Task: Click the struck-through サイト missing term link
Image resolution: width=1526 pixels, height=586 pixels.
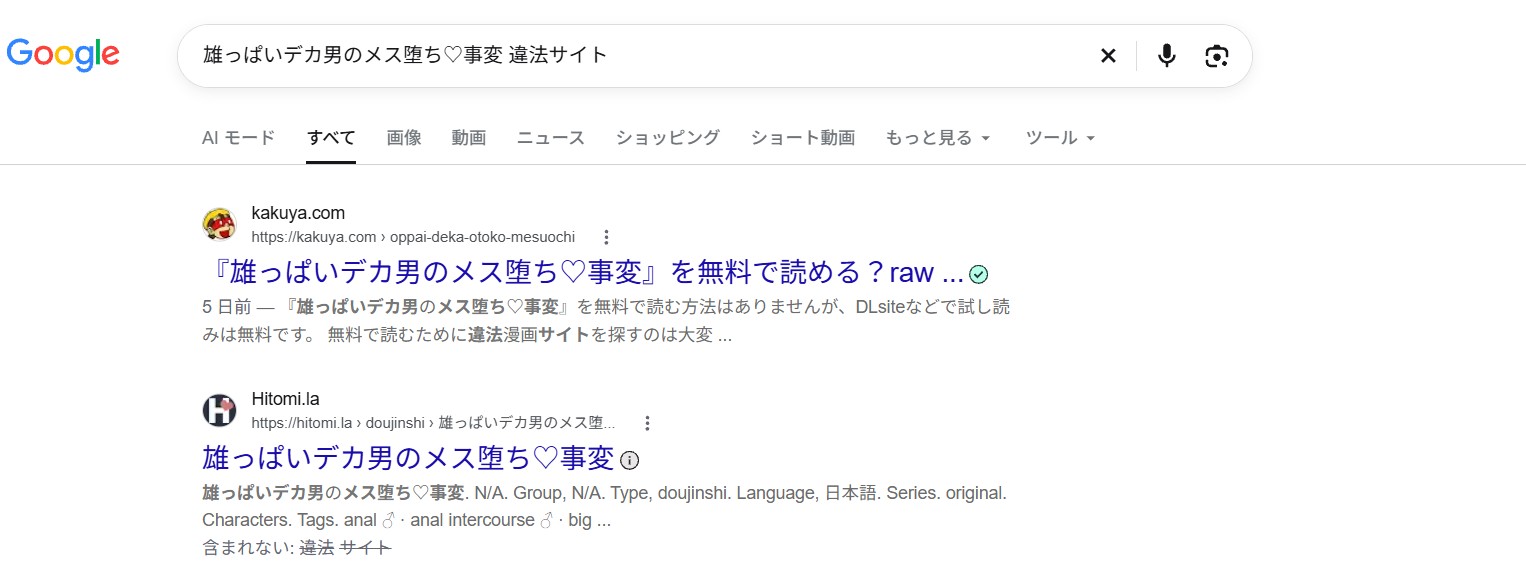Action: [365, 547]
